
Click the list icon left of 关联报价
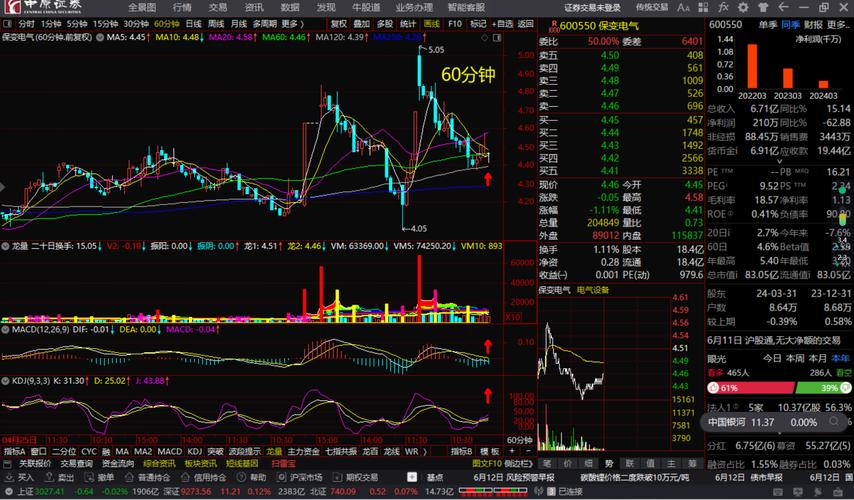[x=8, y=464]
